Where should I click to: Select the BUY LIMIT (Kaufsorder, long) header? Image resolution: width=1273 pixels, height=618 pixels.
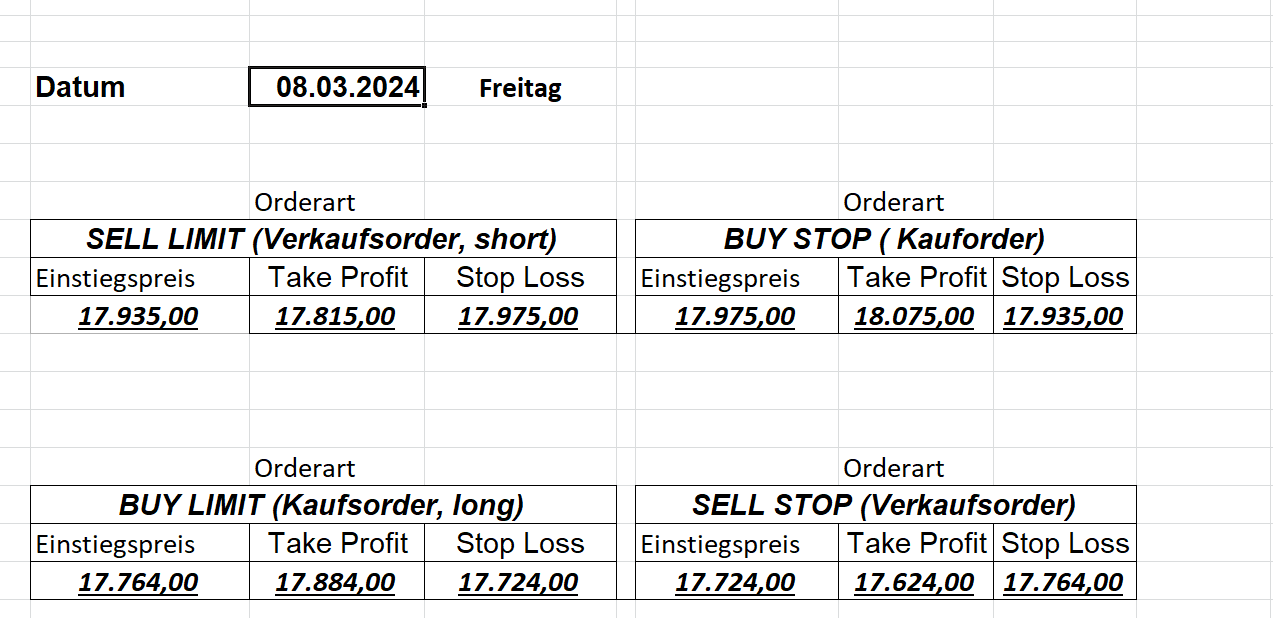click(x=322, y=505)
